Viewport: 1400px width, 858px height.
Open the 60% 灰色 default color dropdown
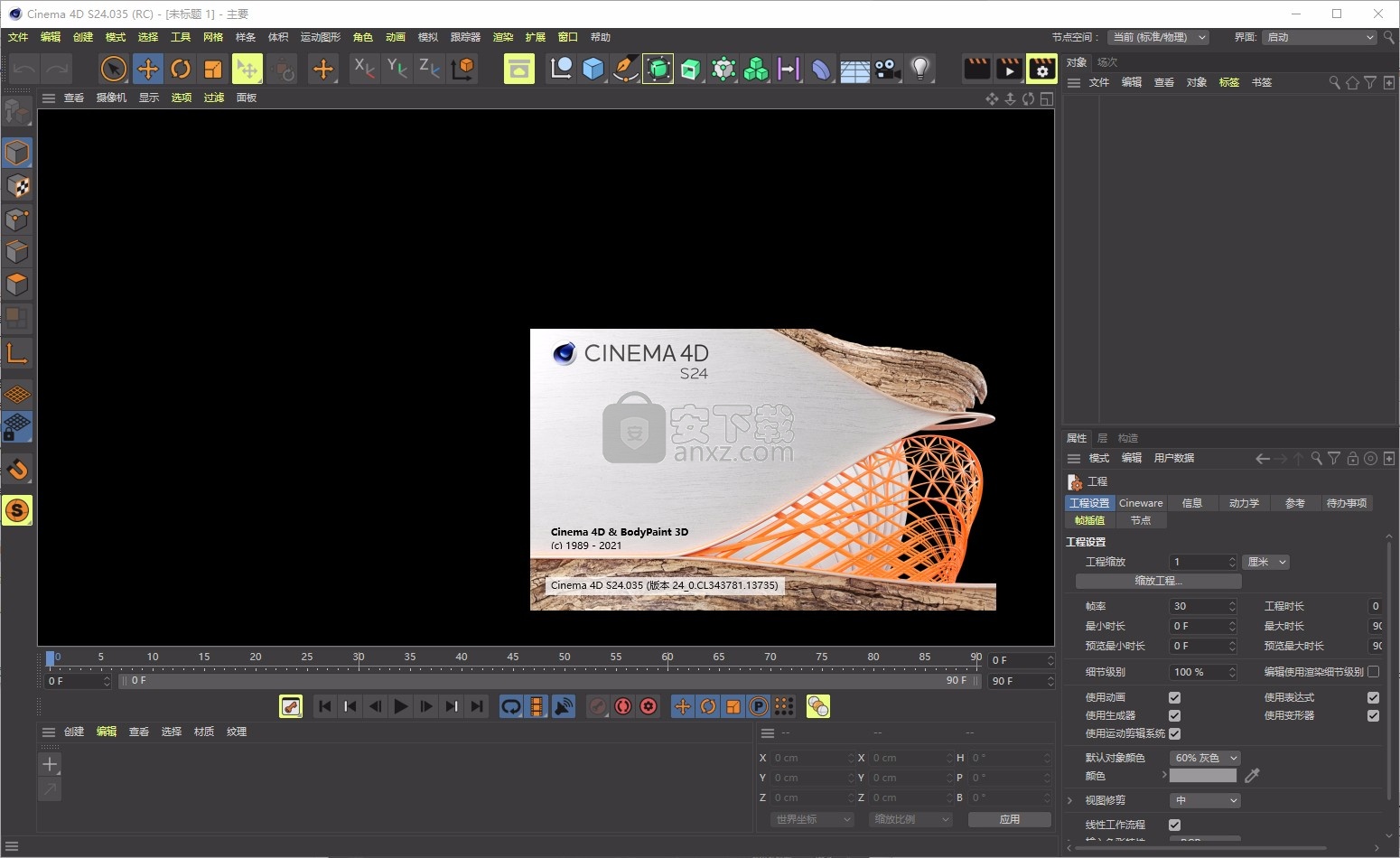(x=1205, y=758)
